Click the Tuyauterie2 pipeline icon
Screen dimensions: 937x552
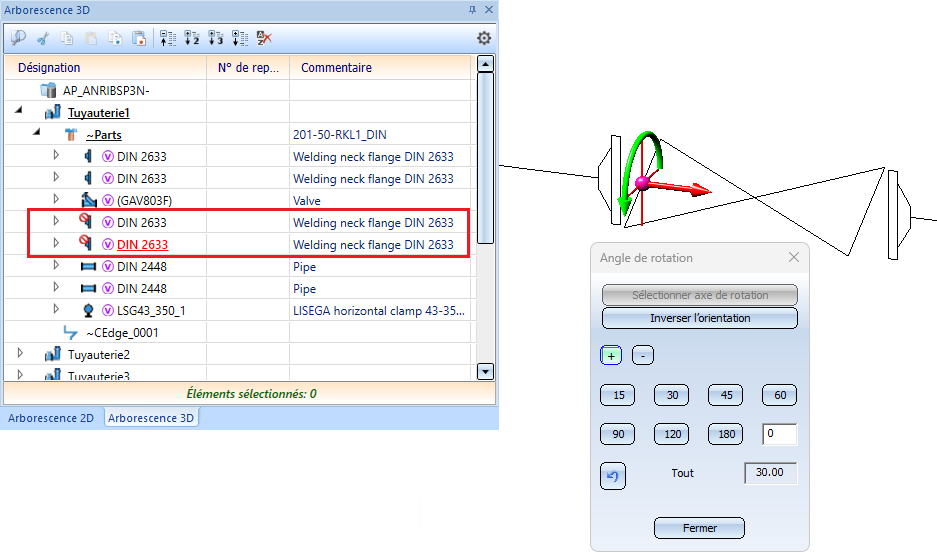click(x=53, y=354)
